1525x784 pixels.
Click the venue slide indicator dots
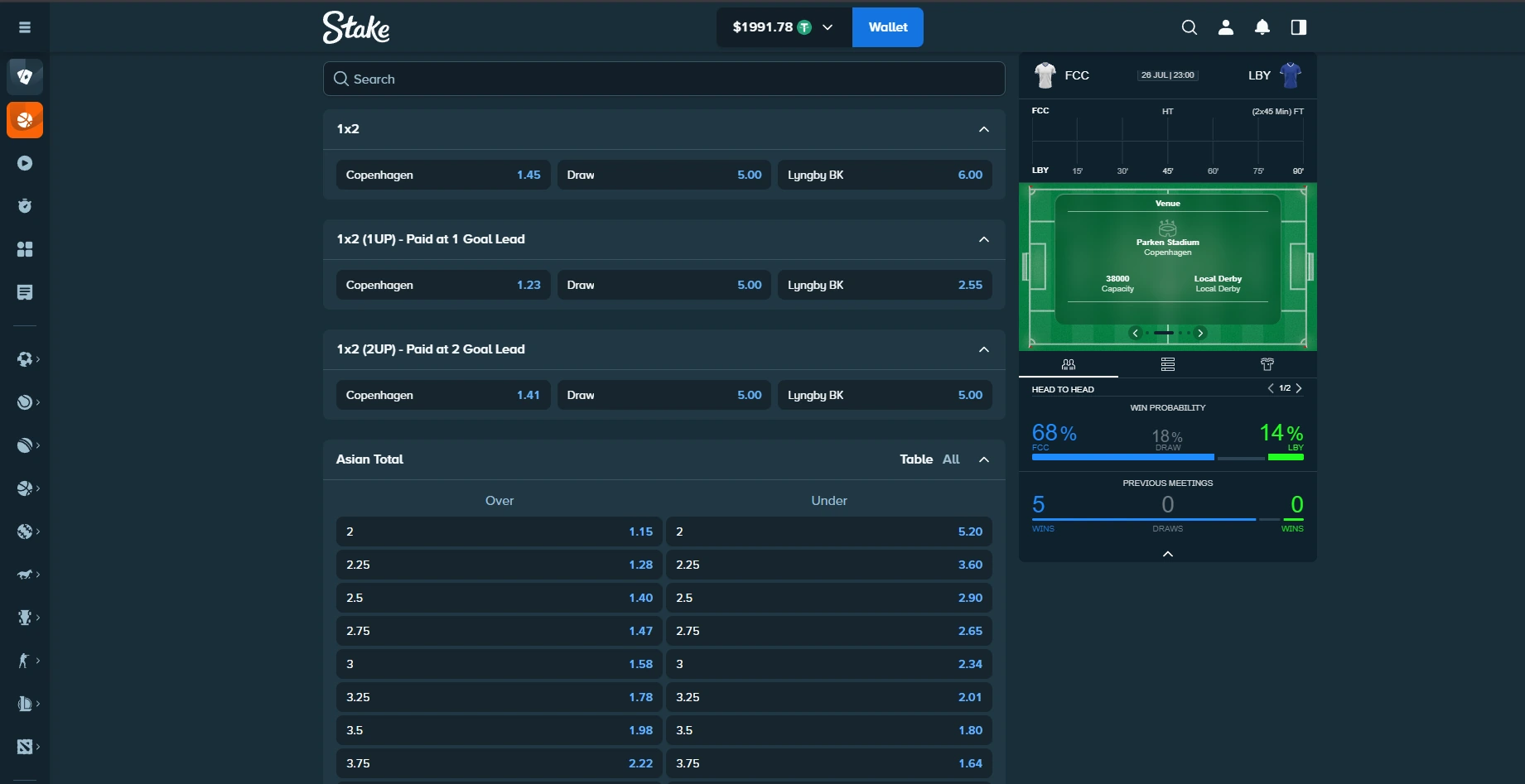pos(1168,333)
